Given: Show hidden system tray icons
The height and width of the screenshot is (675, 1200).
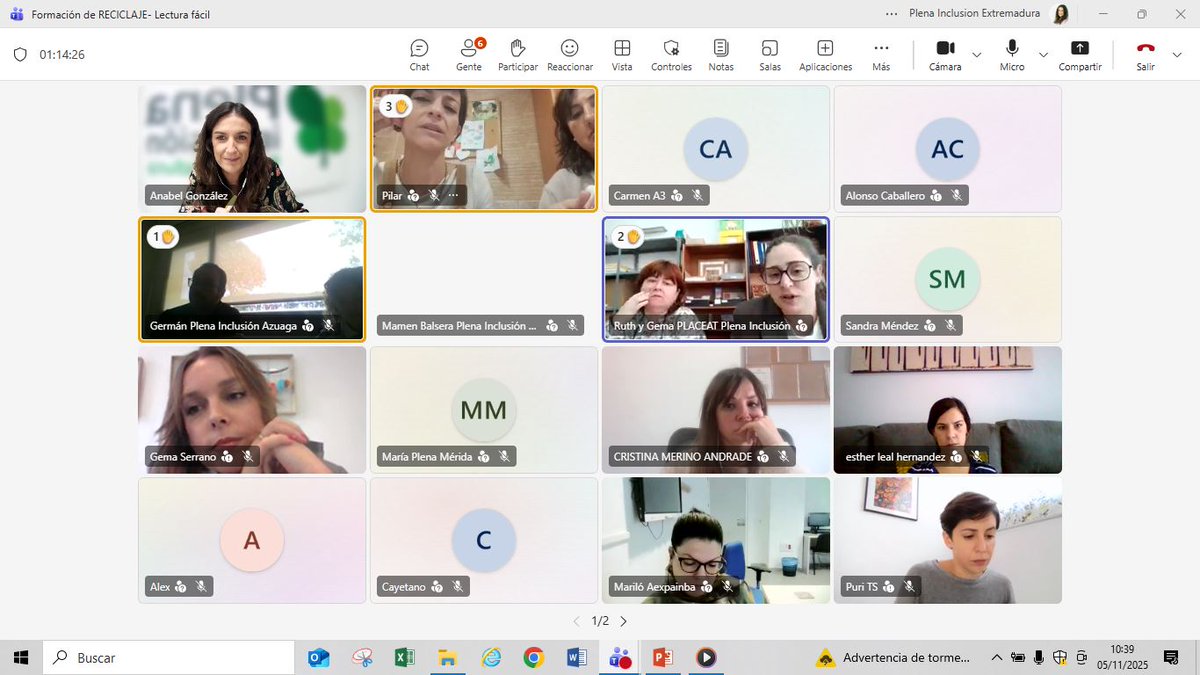Looking at the screenshot, I should pos(996,657).
